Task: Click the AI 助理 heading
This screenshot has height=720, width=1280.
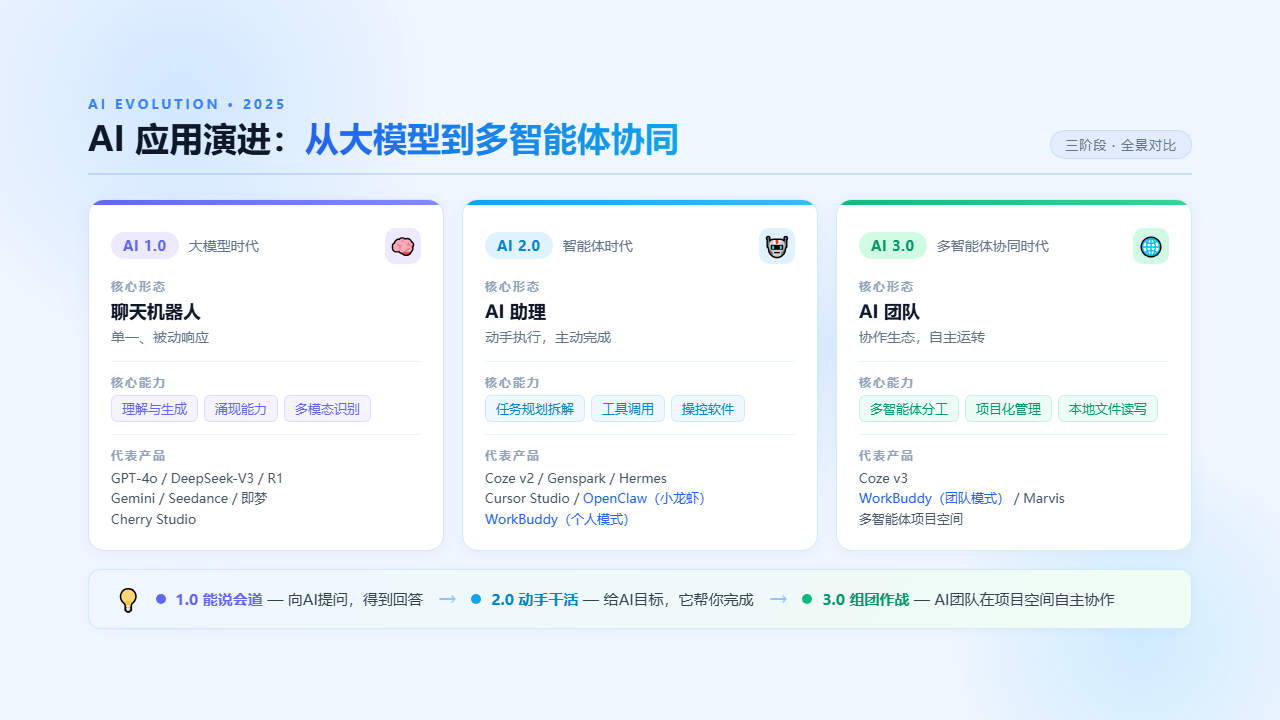Action: 515,312
